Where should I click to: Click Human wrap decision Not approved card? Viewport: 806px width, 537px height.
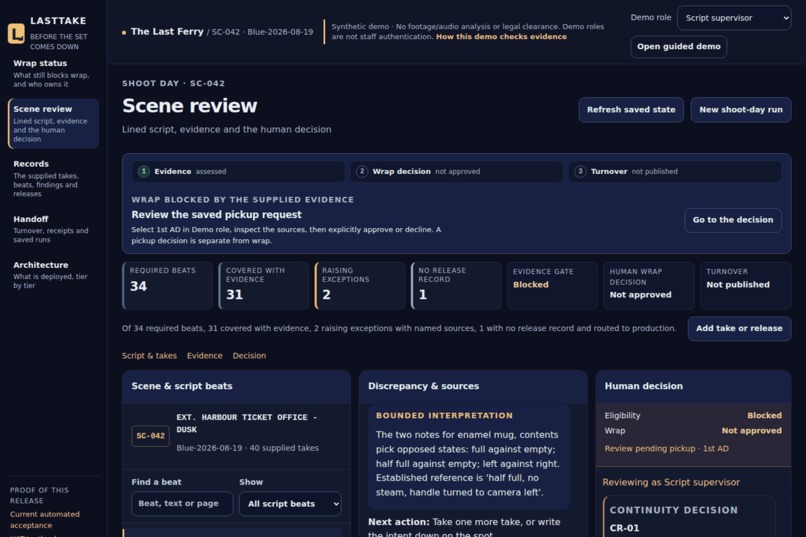click(649, 286)
